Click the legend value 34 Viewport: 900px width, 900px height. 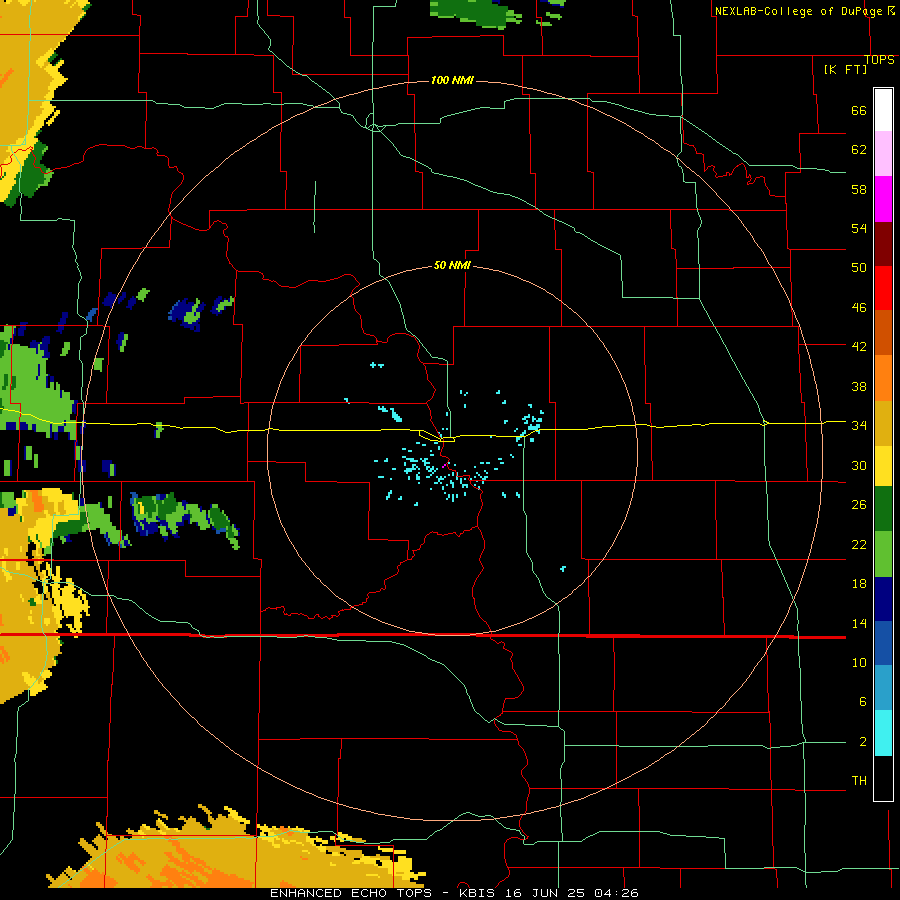pyautogui.click(x=859, y=426)
